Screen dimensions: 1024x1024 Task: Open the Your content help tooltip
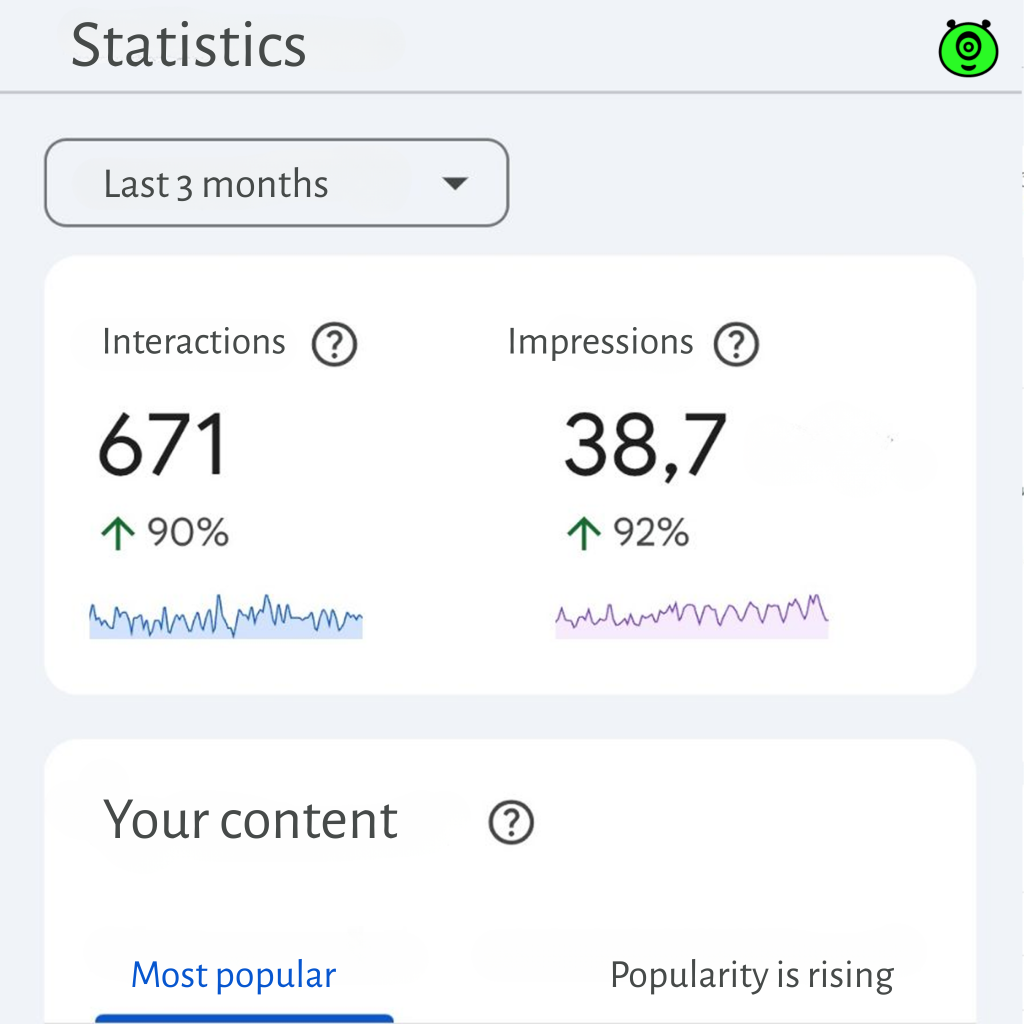pos(511,822)
